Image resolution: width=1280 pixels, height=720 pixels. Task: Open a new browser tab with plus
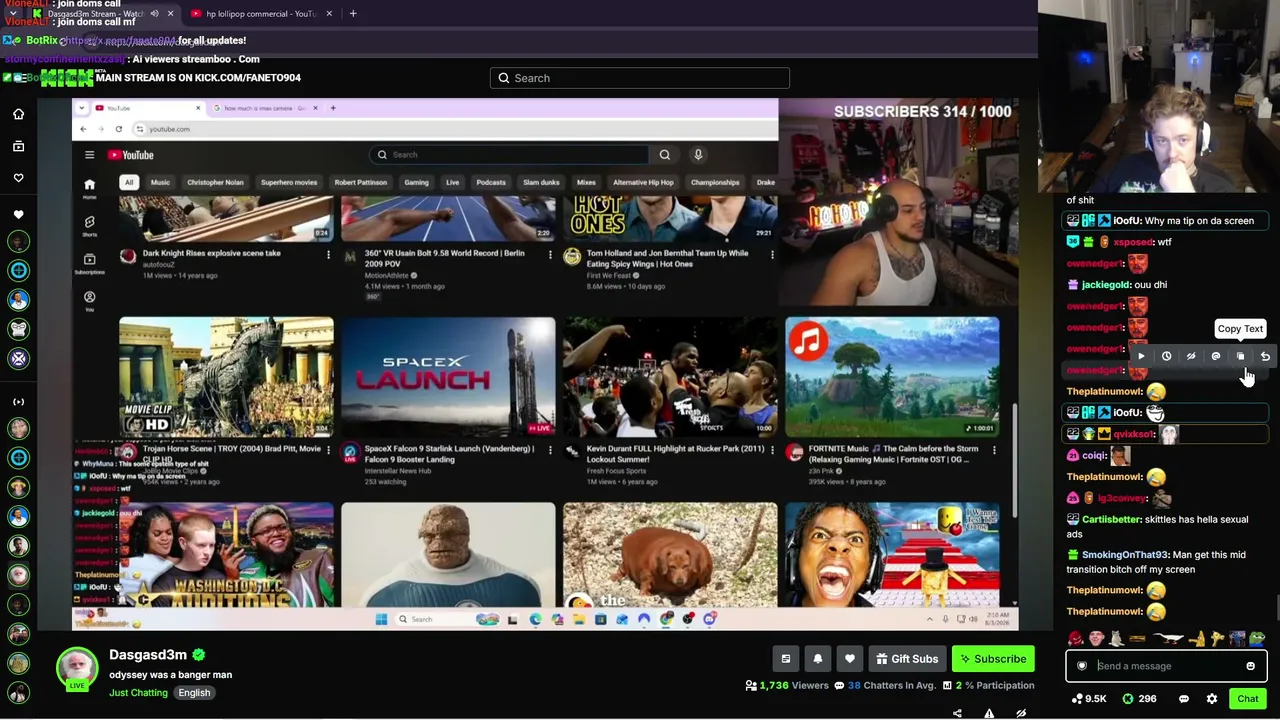pos(353,14)
